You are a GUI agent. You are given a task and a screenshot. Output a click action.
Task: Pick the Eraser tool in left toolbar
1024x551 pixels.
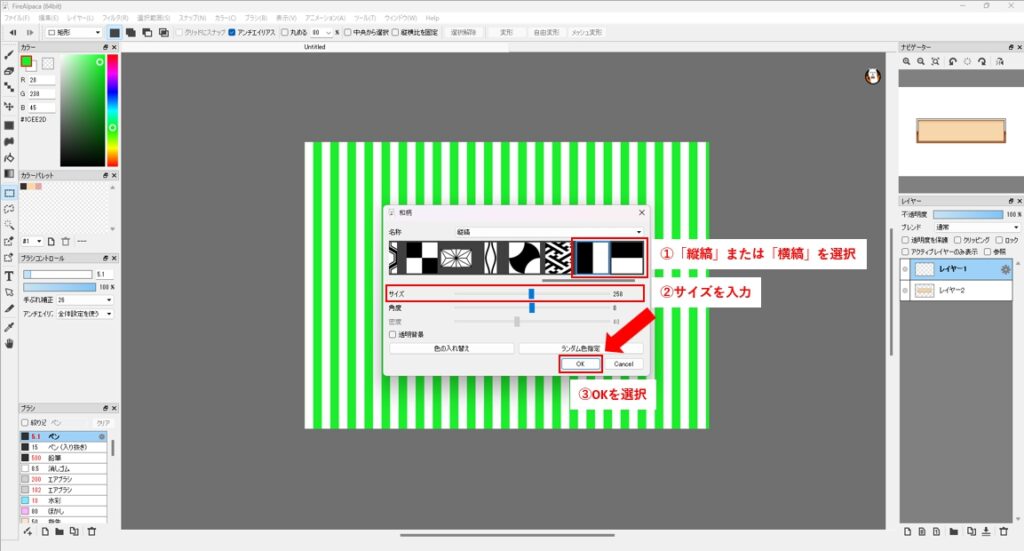tap(9, 72)
